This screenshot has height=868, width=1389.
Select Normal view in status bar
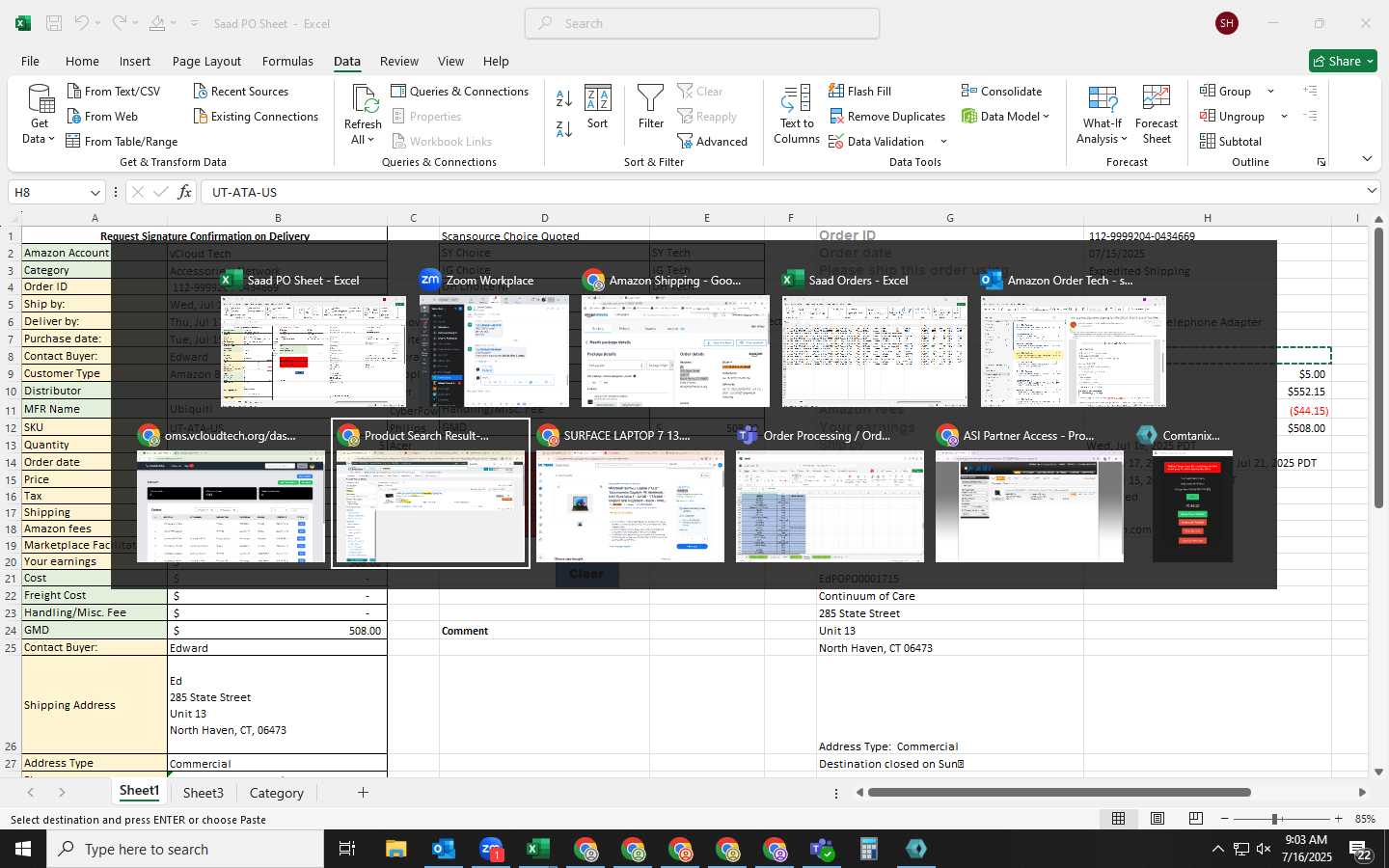(1119, 819)
